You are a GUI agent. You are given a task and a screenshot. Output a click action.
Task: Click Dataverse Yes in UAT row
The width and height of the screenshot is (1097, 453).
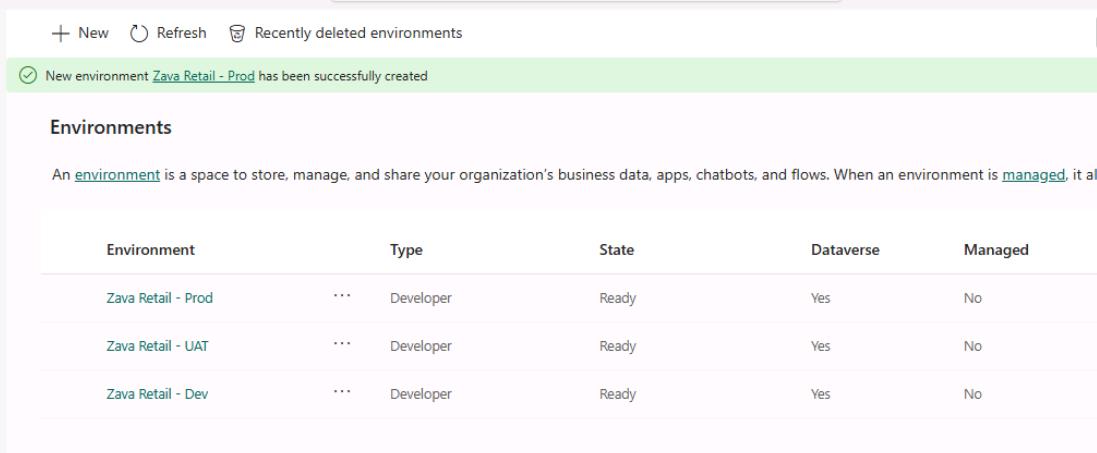[821, 346]
